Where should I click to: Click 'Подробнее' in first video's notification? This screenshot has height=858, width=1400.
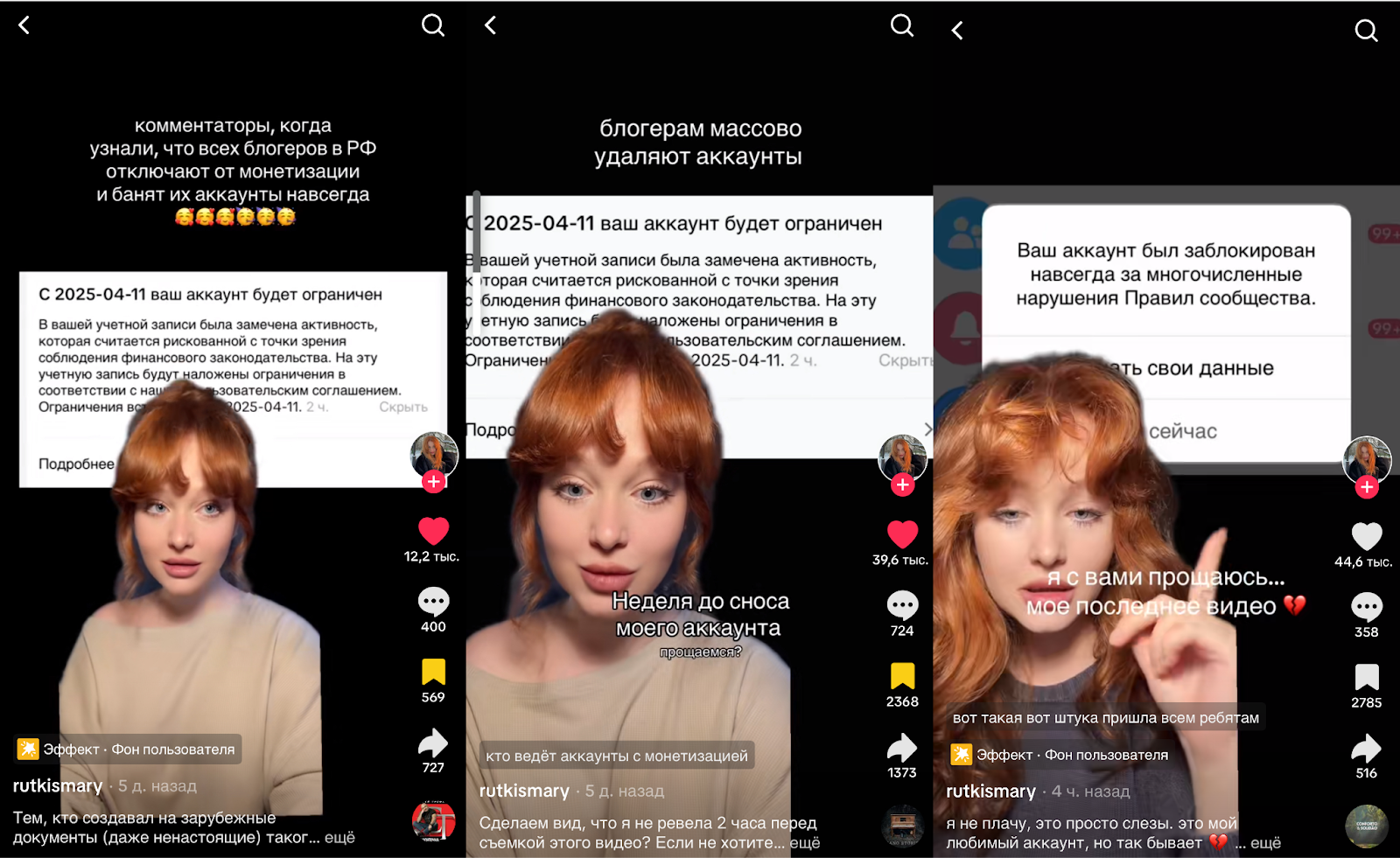[76, 464]
